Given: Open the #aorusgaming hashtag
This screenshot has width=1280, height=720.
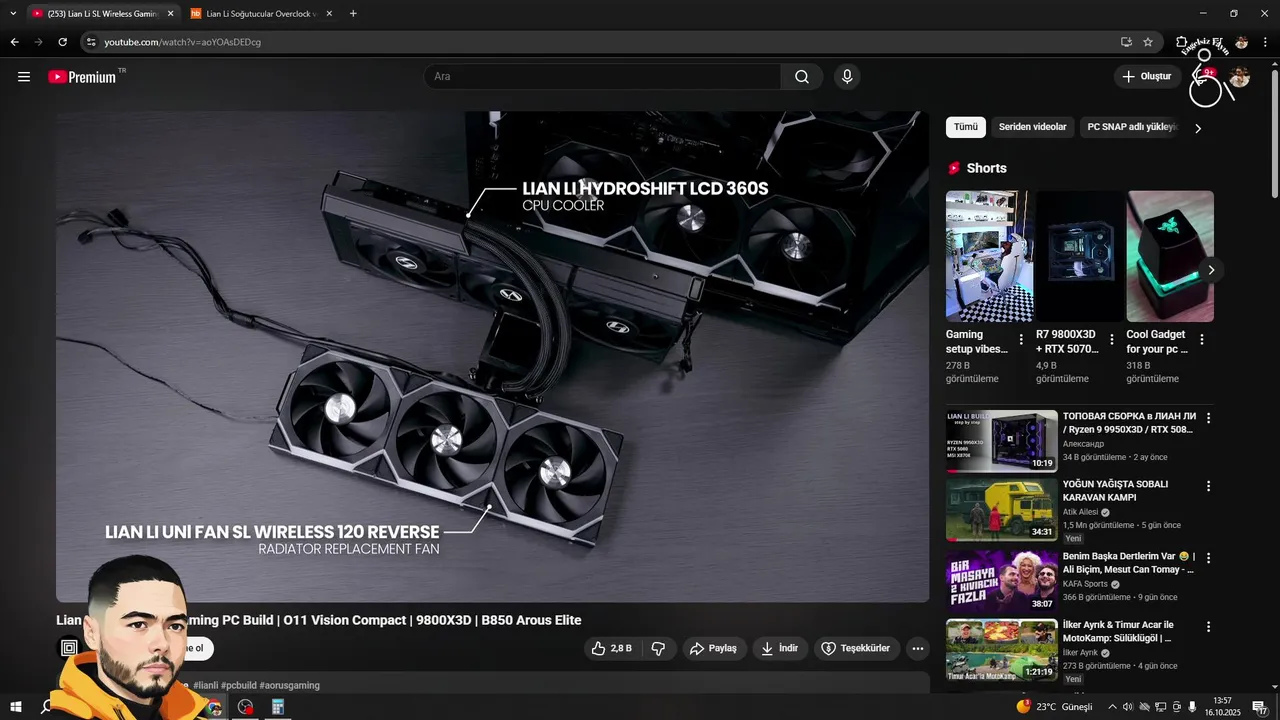Looking at the screenshot, I should click(x=289, y=685).
